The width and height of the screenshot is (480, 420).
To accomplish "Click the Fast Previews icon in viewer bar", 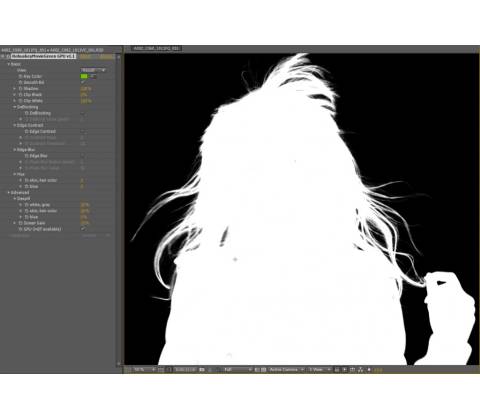I will click(345, 370).
